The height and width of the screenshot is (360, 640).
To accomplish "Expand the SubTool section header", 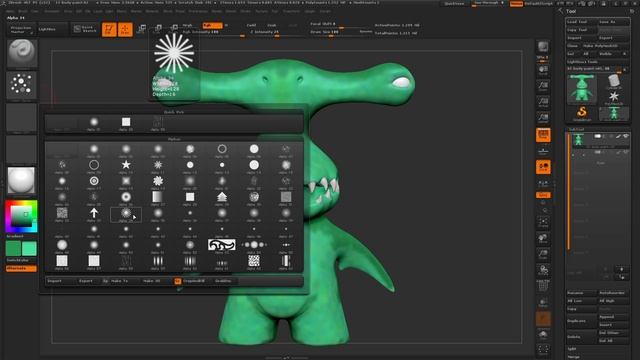I will (x=577, y=129).
